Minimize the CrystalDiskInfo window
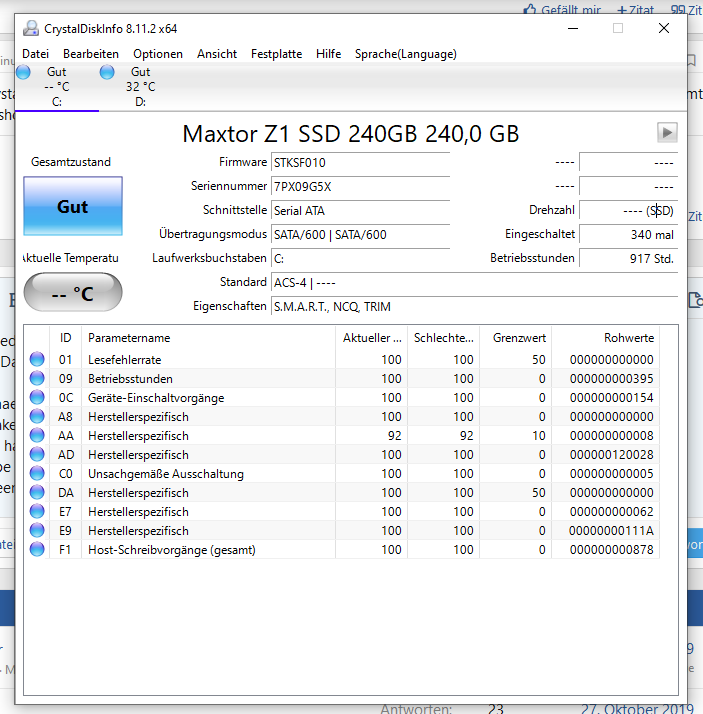The height and width of the screenshot is (714, 703). [573, 28]
